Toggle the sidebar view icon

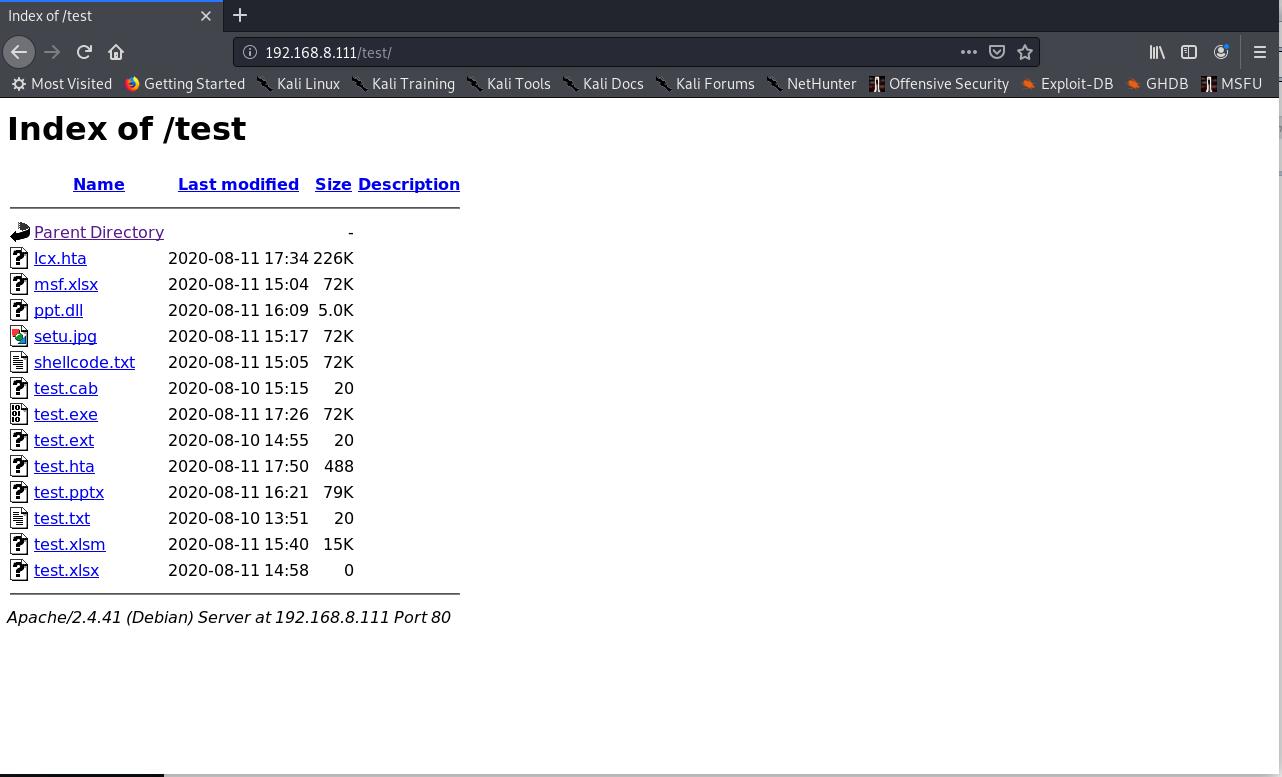point(1189,52)
